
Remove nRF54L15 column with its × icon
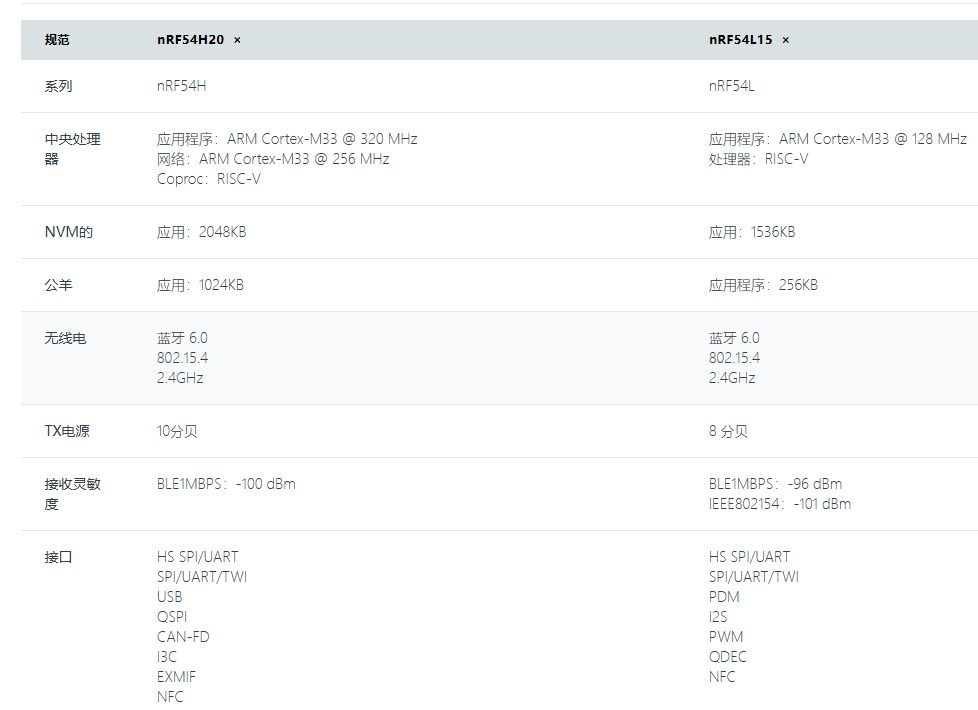pos(786,40)
